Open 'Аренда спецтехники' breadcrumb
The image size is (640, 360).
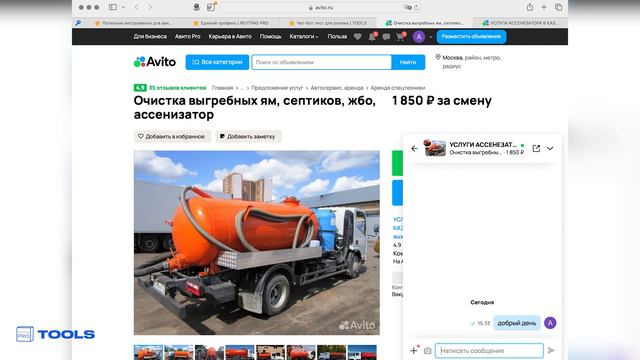[x=398, y=88]
